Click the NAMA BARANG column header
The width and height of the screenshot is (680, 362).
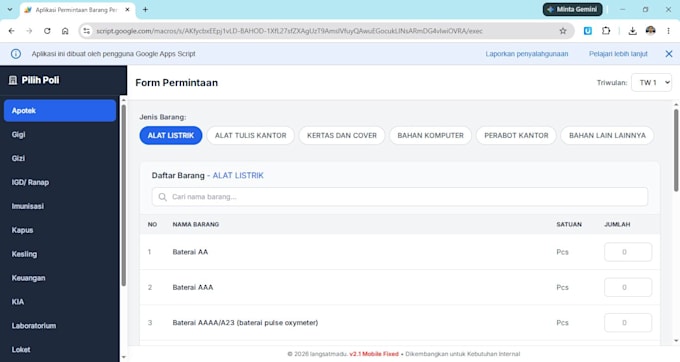click(x=196, y=224)
